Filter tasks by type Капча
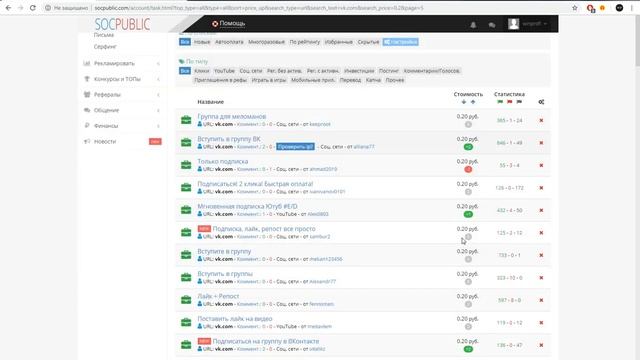 coord(373,80)
